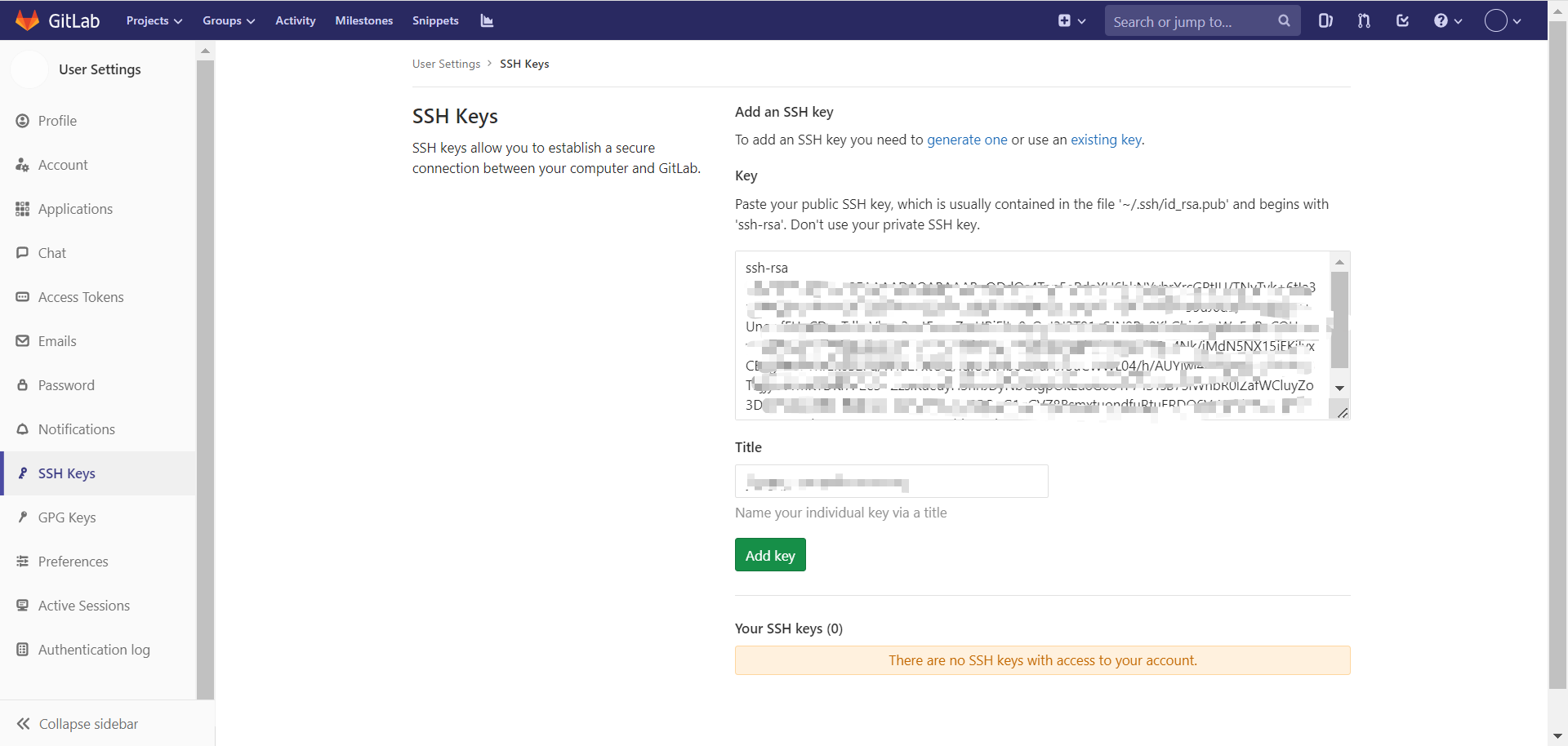Expand the Groups dropdown
This screenshot has height=746, width=1568.
[x=229, y=20]
